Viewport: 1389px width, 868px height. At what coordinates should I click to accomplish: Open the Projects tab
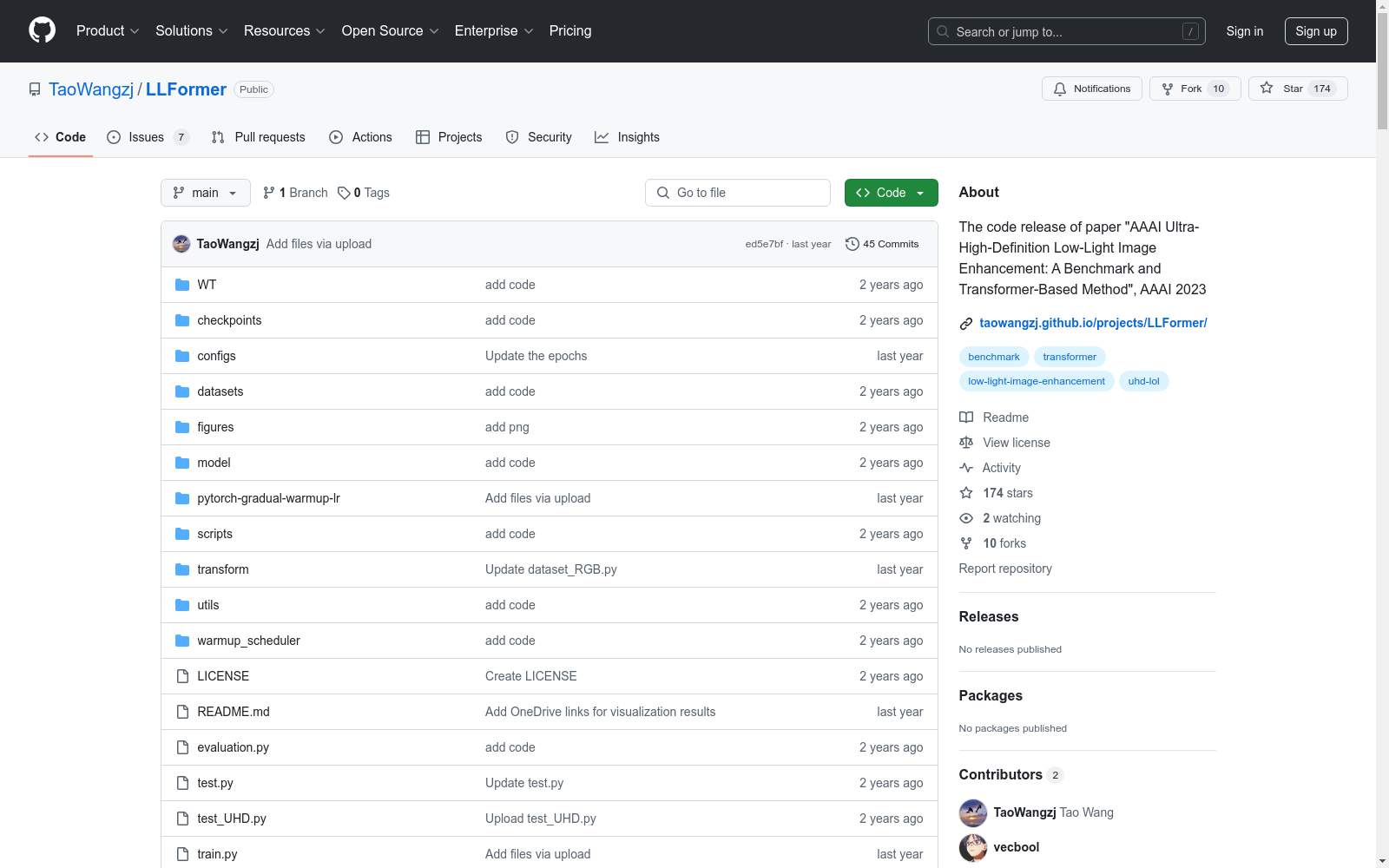449,137
